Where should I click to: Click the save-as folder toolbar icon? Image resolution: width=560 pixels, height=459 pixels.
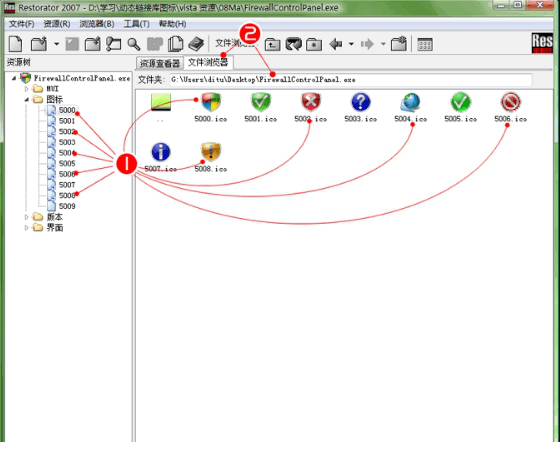click(92, 44)
